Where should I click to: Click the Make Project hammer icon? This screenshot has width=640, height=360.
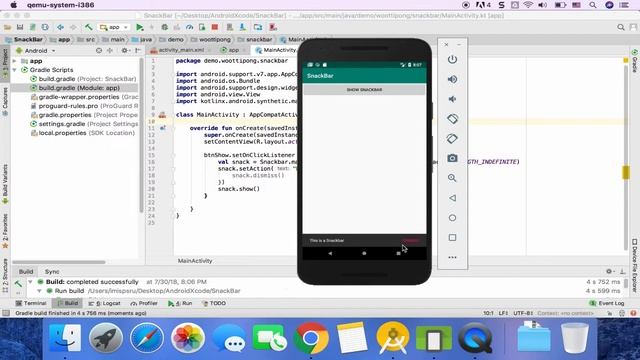(89, 27)
